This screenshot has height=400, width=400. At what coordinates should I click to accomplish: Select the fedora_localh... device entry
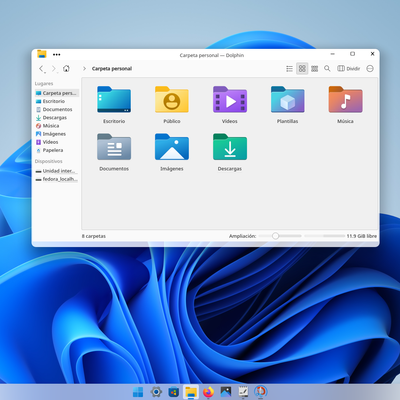(56, 179)
